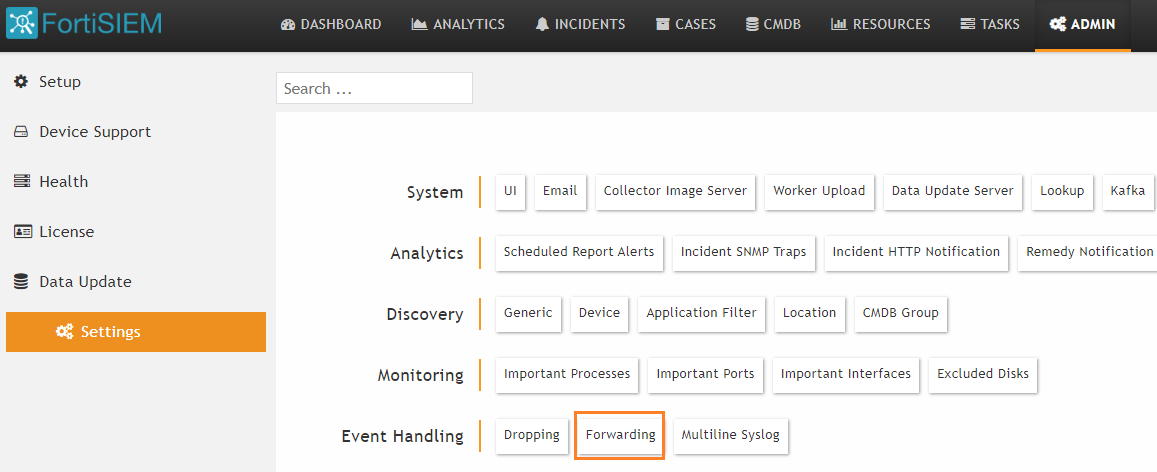Open the Forwarding event handling settings

(x=620, y=435)
